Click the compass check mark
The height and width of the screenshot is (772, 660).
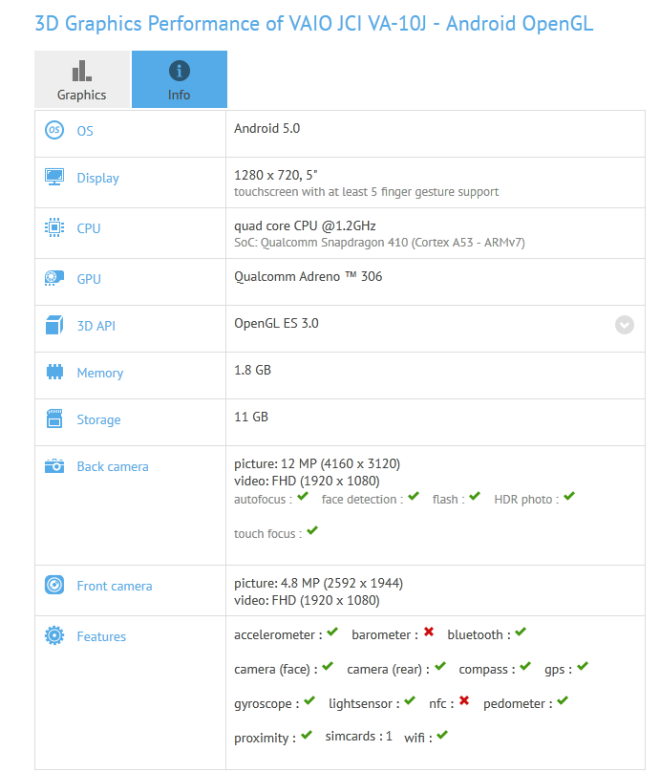(525, 666)
